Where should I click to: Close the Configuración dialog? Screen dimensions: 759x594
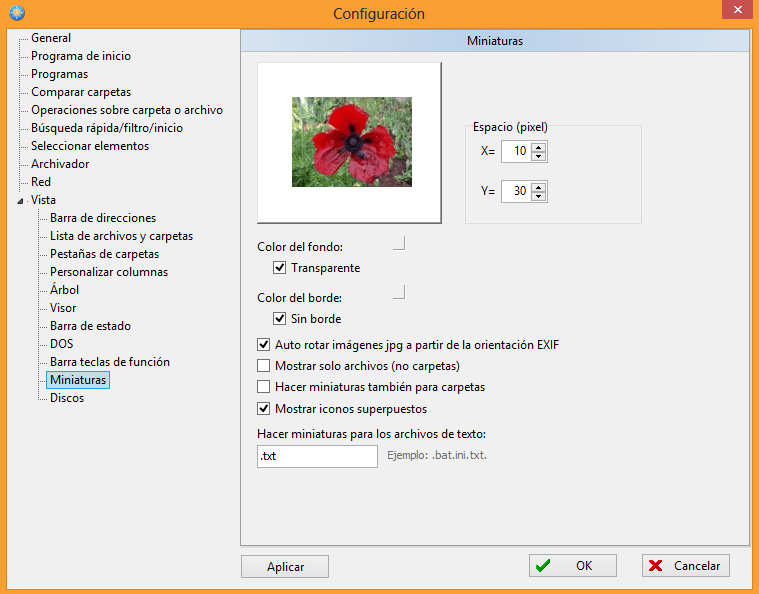coord(737,10)
